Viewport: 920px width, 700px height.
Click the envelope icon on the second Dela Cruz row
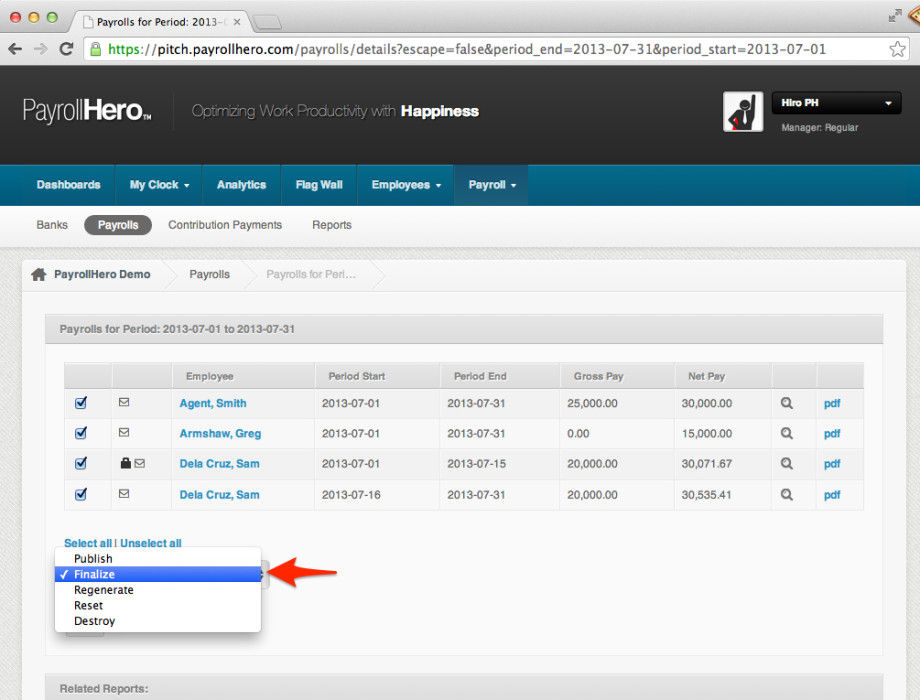(142, 494)
